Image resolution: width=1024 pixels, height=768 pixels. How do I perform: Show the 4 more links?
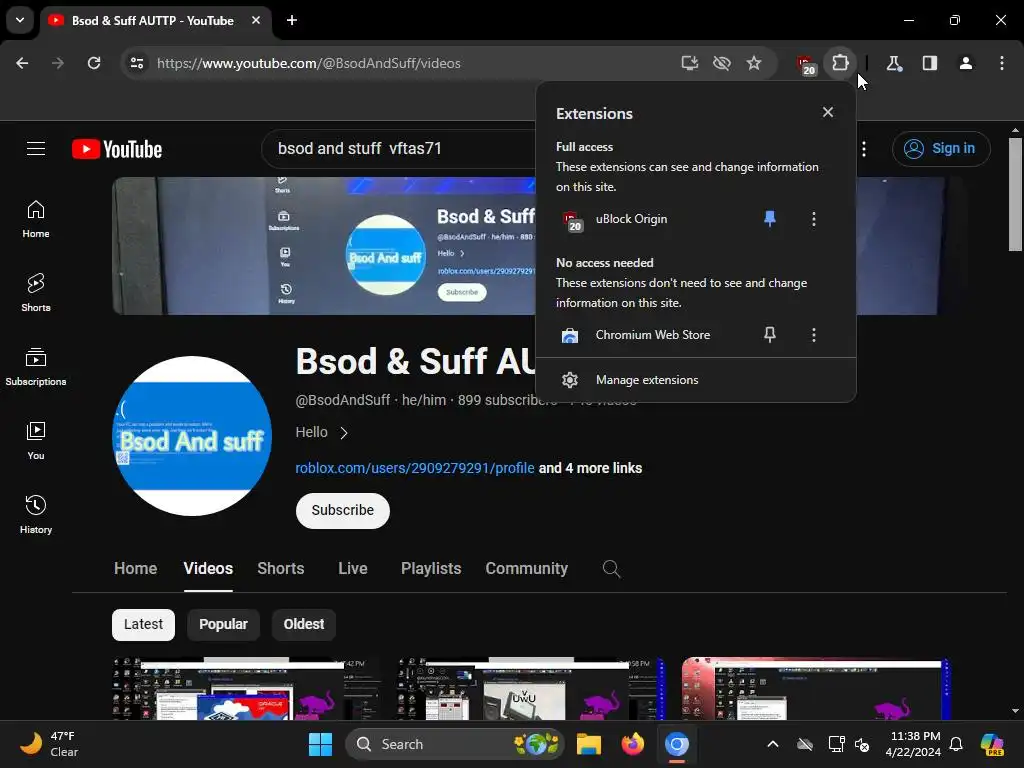[x=590, y=468]
